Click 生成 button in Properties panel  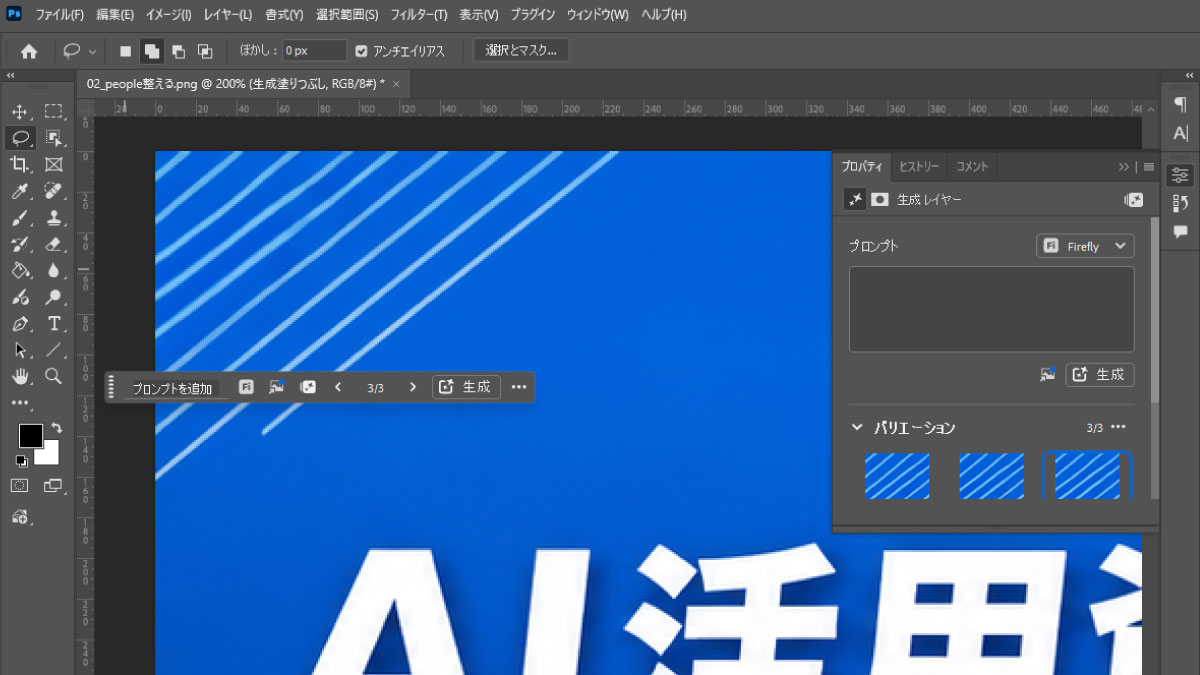click(1100, 374)
